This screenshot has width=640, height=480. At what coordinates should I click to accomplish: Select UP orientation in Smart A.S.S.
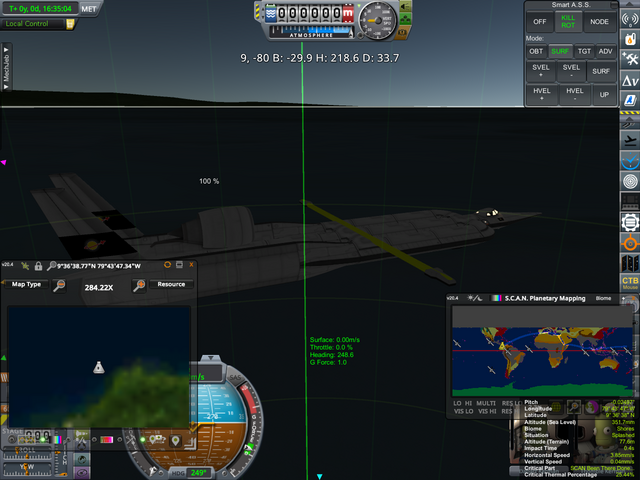coord(604,94)
